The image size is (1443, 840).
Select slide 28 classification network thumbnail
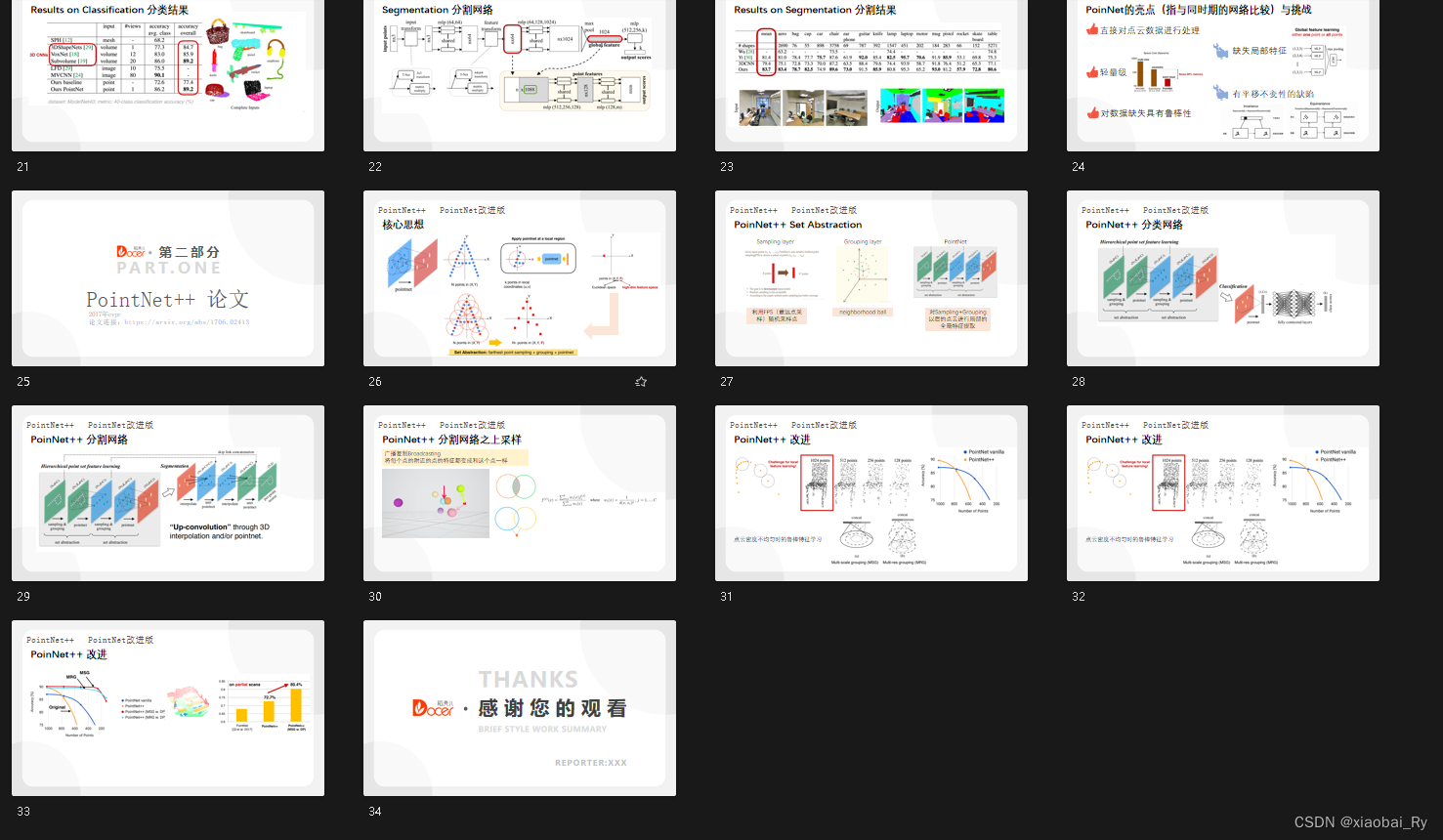[1223, 278]
